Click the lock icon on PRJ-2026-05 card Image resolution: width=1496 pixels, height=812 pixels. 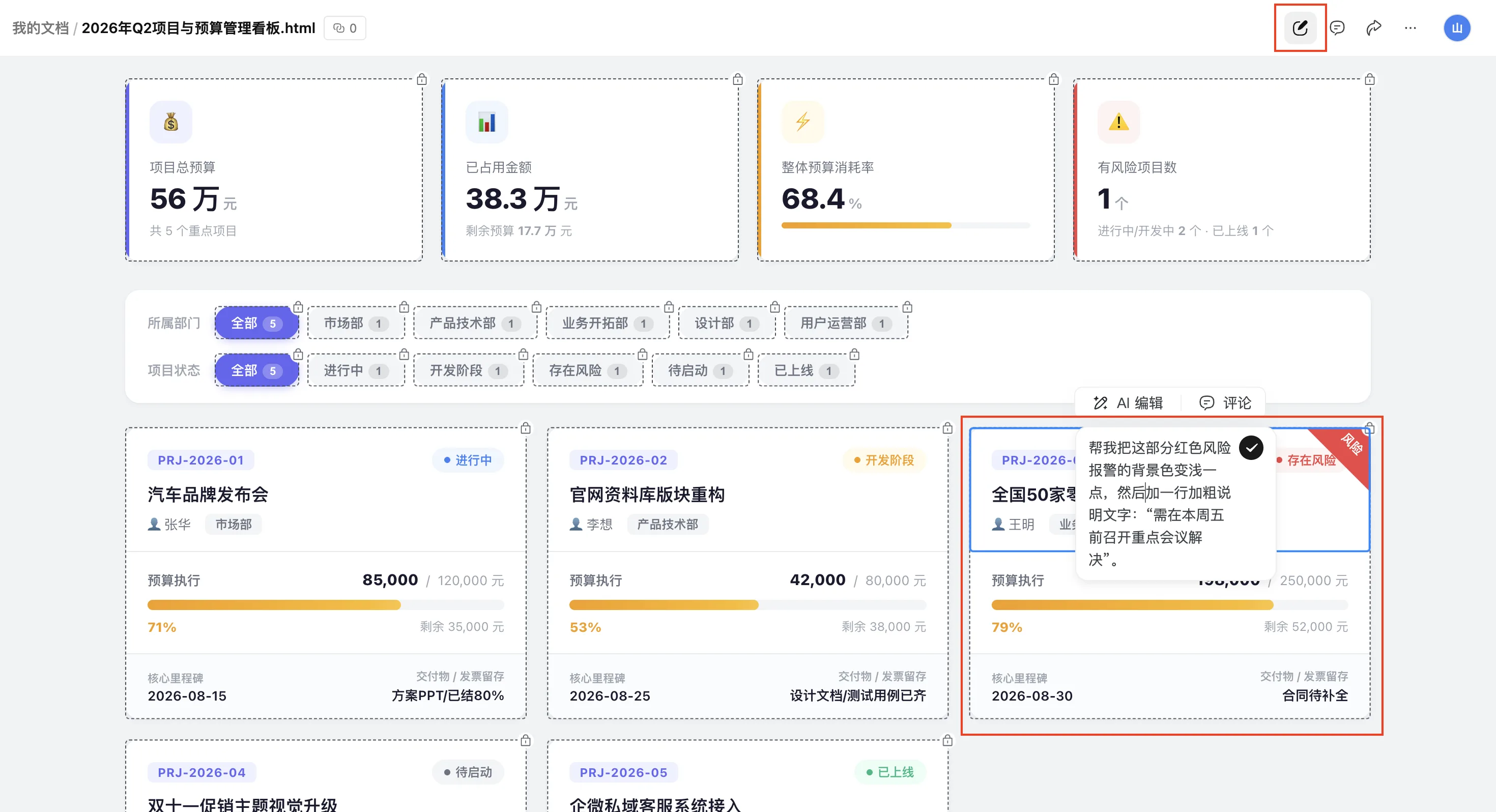947,741
